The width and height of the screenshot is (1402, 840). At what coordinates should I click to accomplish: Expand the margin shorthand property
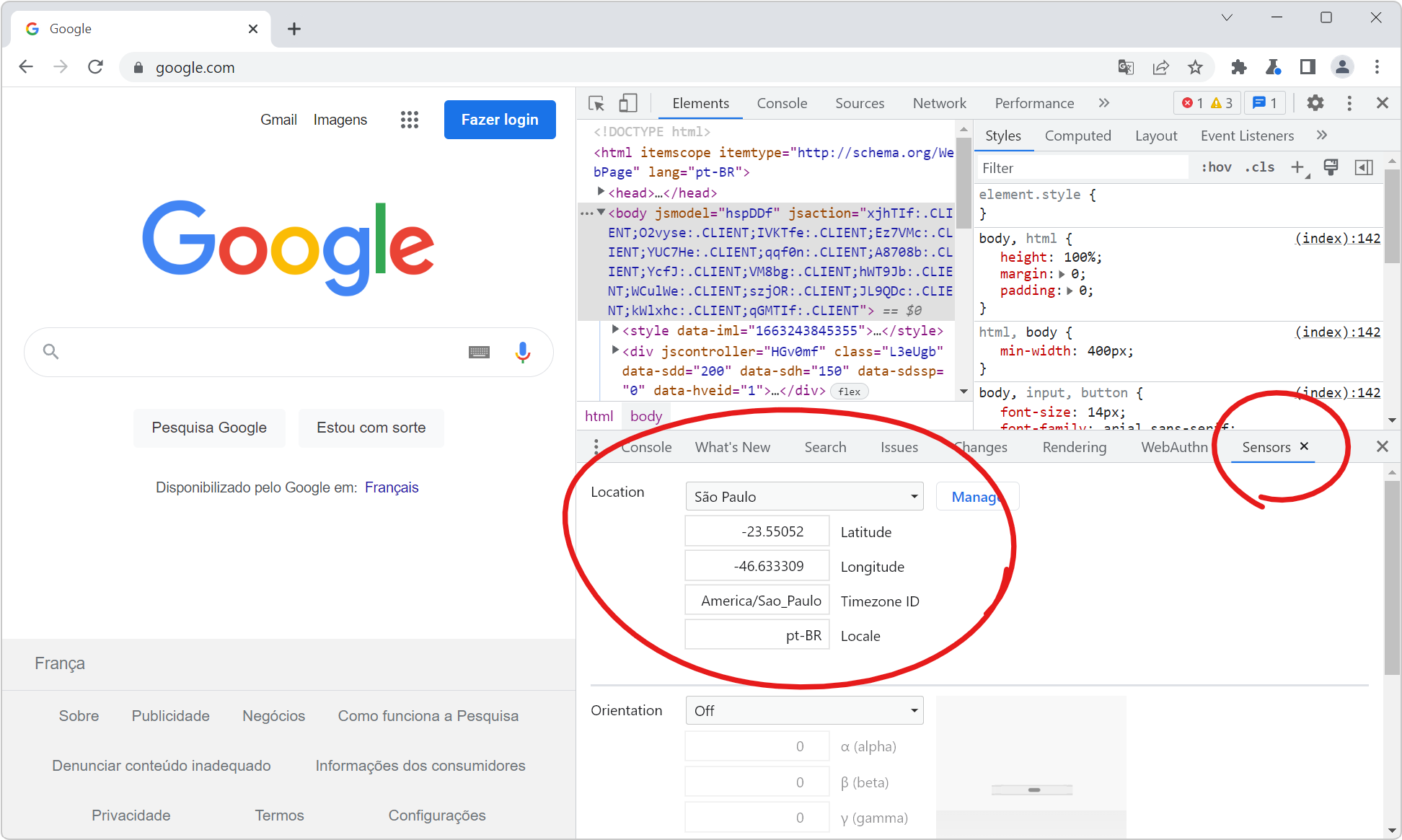(1062, 274)
